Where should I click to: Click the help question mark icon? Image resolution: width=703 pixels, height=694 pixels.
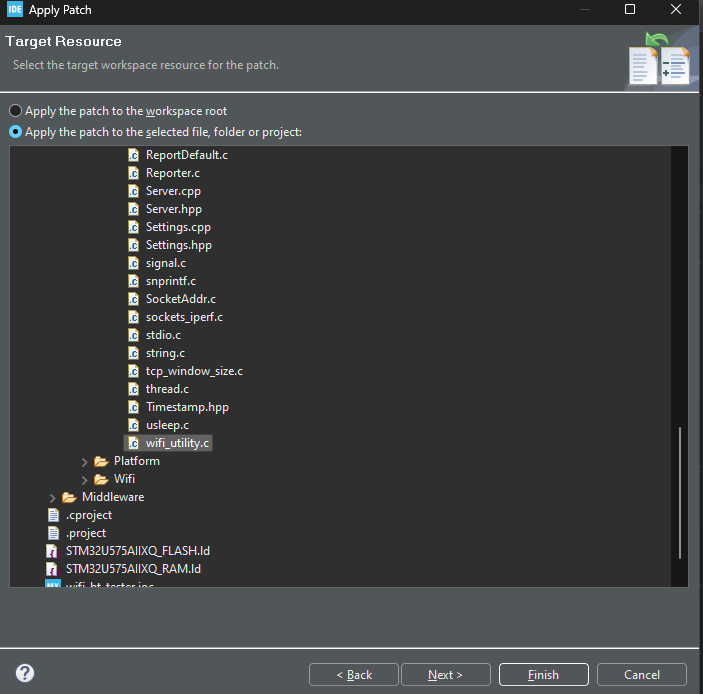click(x=25, y=673)
